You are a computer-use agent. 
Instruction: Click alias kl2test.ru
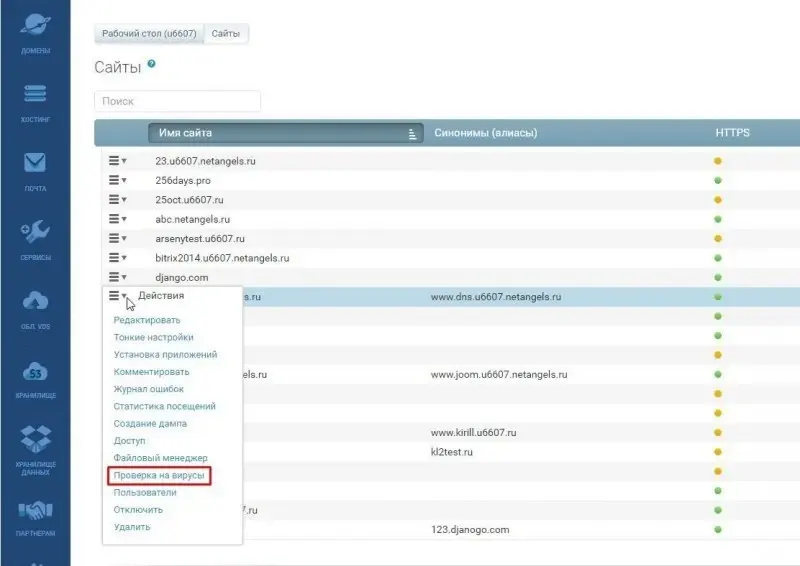pos(452,452)
